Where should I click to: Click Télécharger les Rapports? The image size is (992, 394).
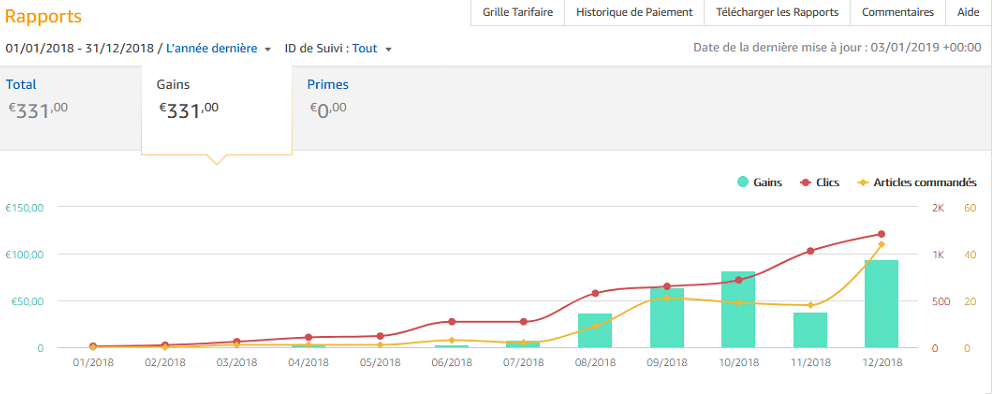[777, 12]
